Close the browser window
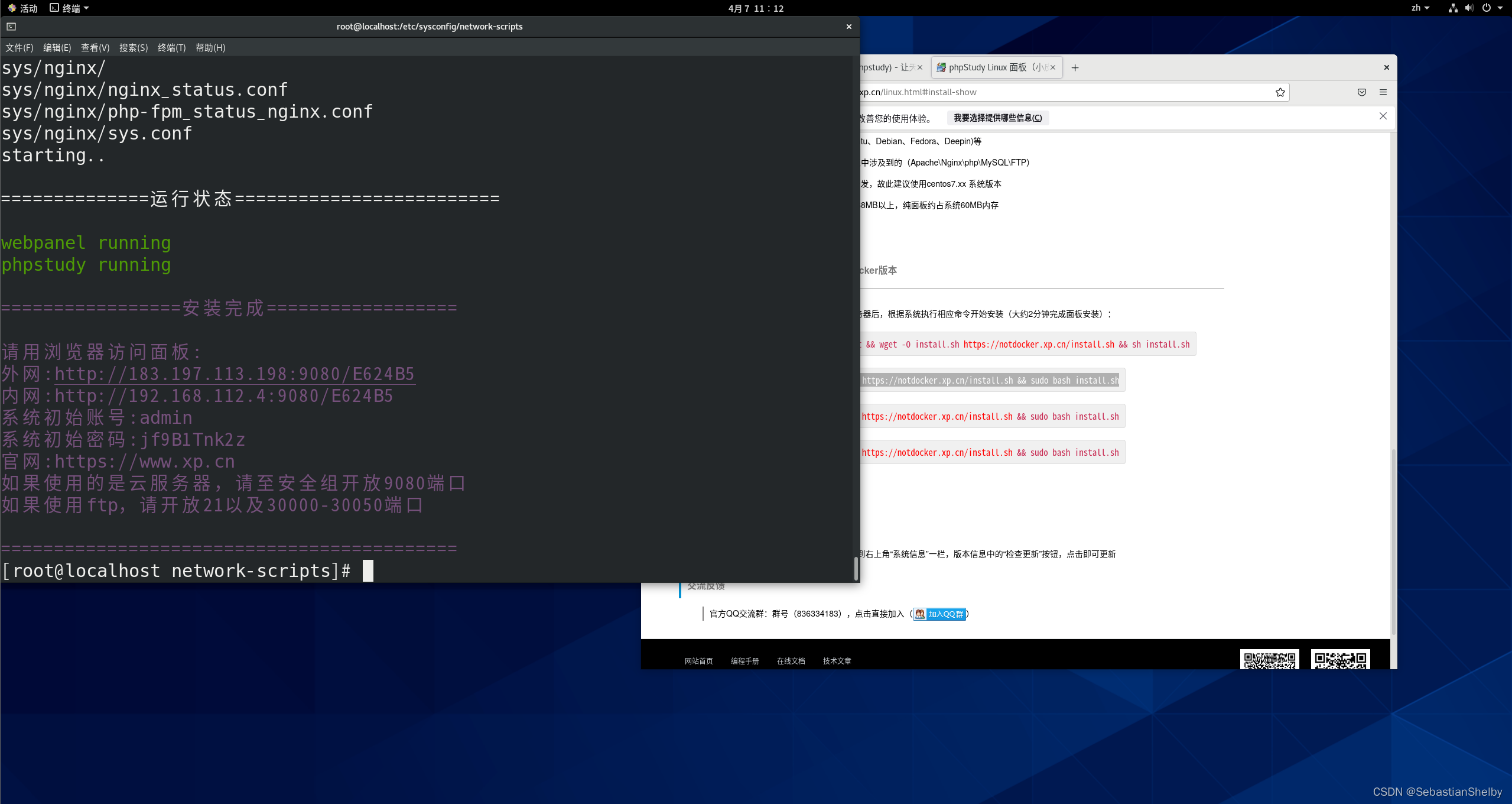Viewport: 1512px width, 804px height. tap(1386, 67)
